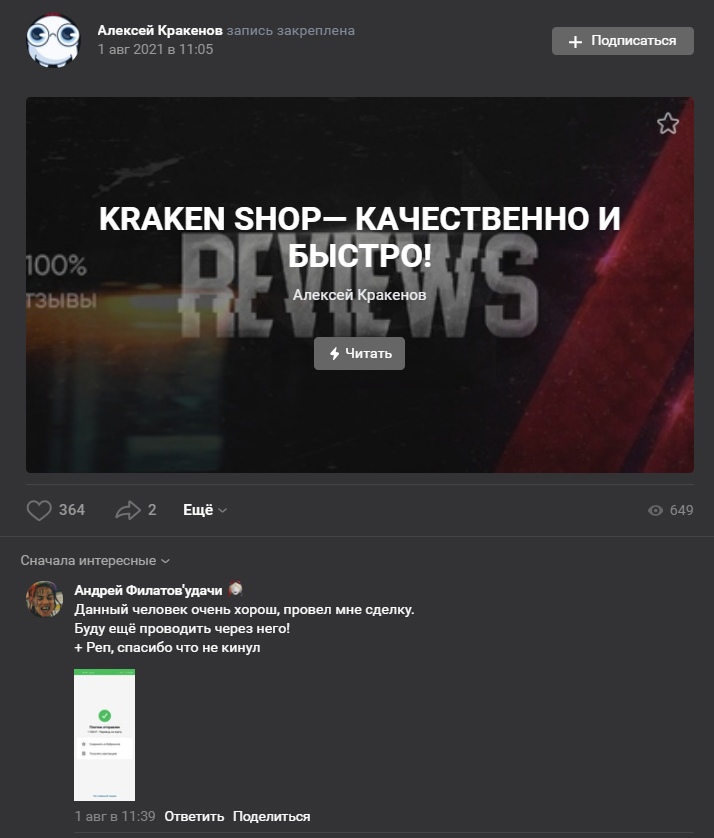The image size is (714, 838).
Task: Open the post timestamp 1 авг 2021
Action: coord(156,49)
